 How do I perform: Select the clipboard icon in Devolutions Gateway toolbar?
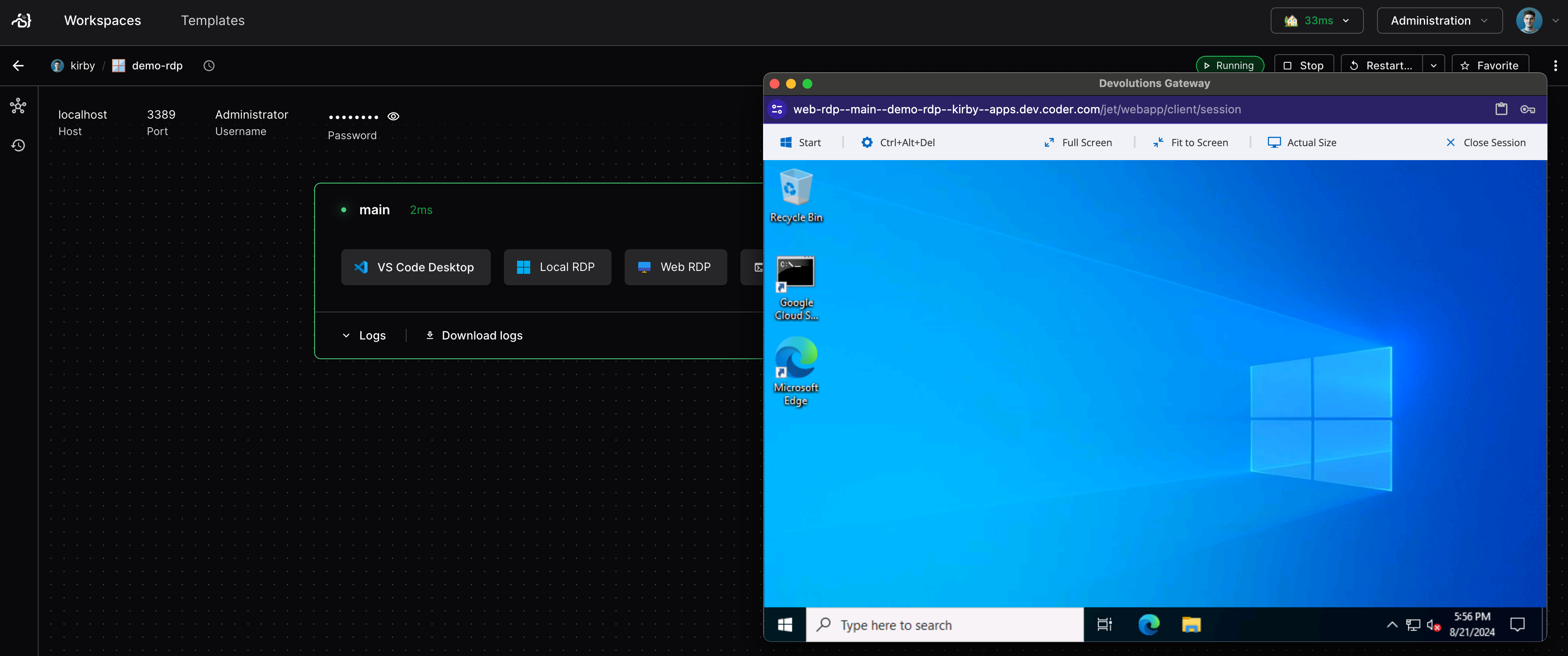click(x=1501, y=110)
